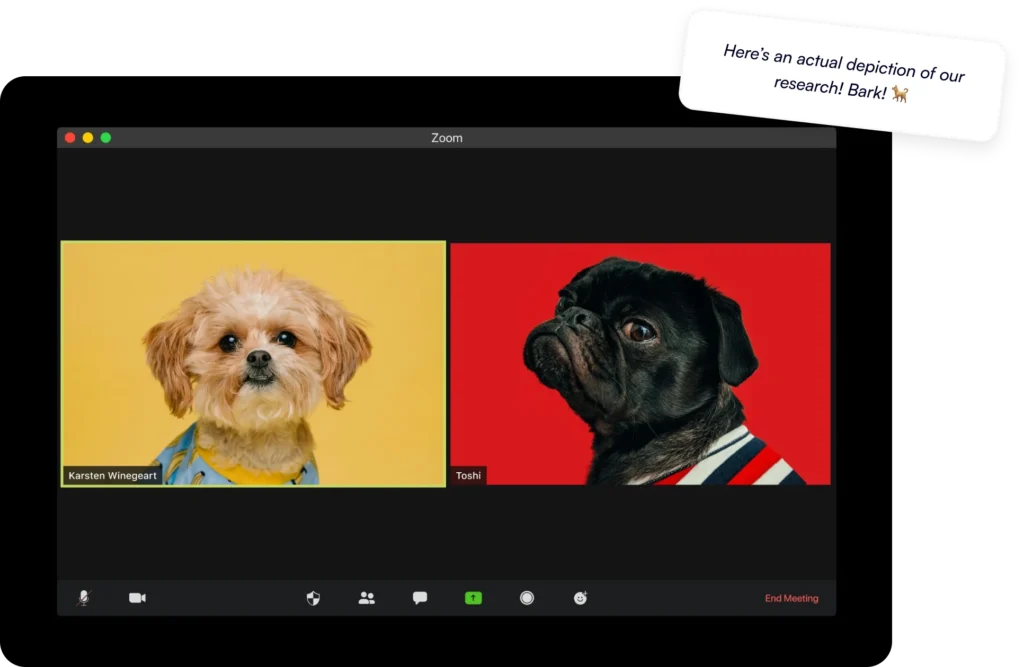Click the dog emoji in speech bubble
The height and width of the screenshot is (667, 1024).
(900, 94)
